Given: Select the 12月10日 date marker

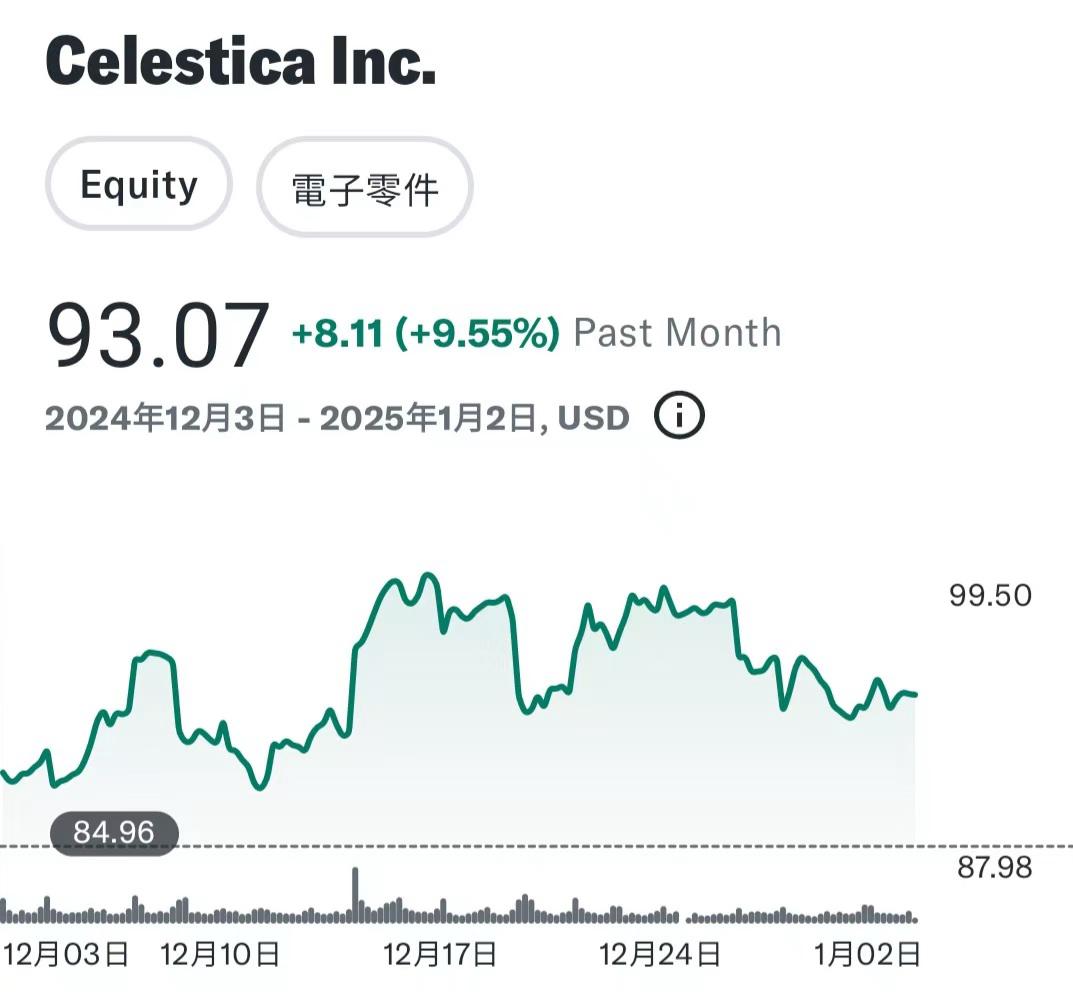Looking at the screenshot, I should 220,954.
